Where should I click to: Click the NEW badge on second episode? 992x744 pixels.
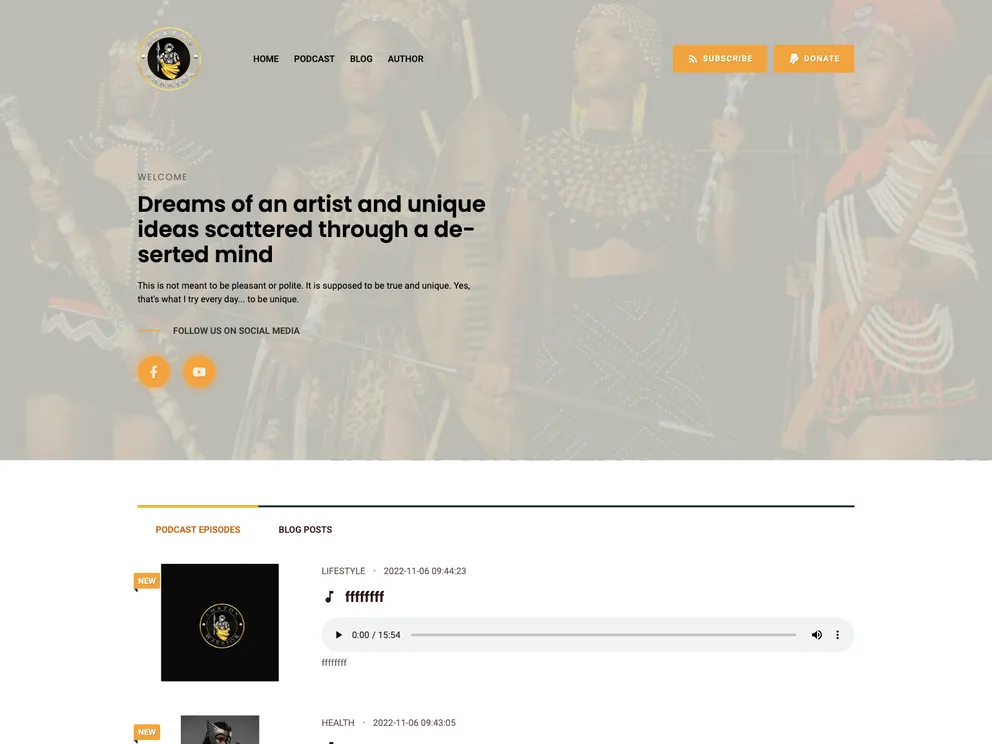pos(147,732)
